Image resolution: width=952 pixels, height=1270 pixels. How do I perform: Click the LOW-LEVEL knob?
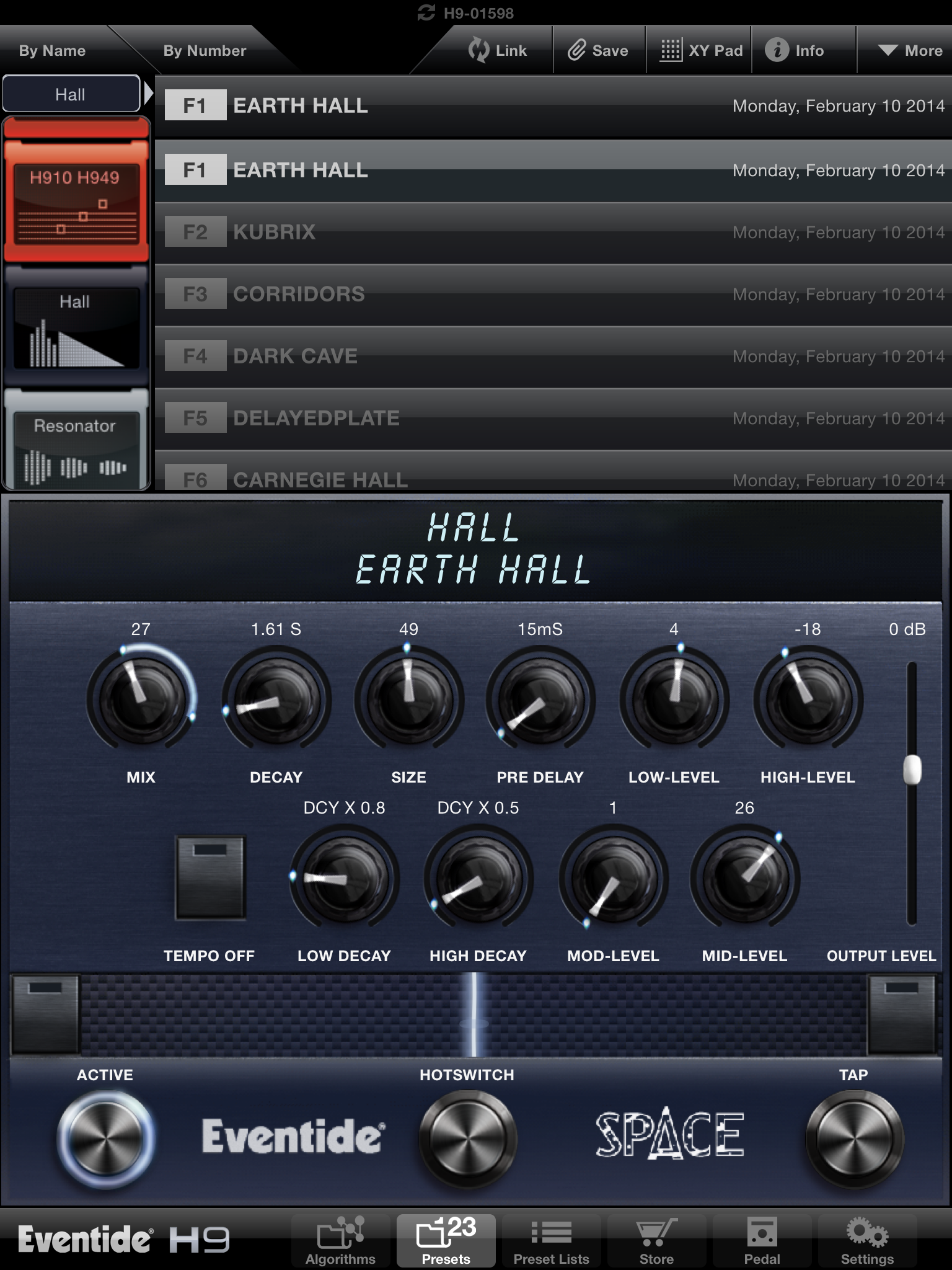click(674, 699)
